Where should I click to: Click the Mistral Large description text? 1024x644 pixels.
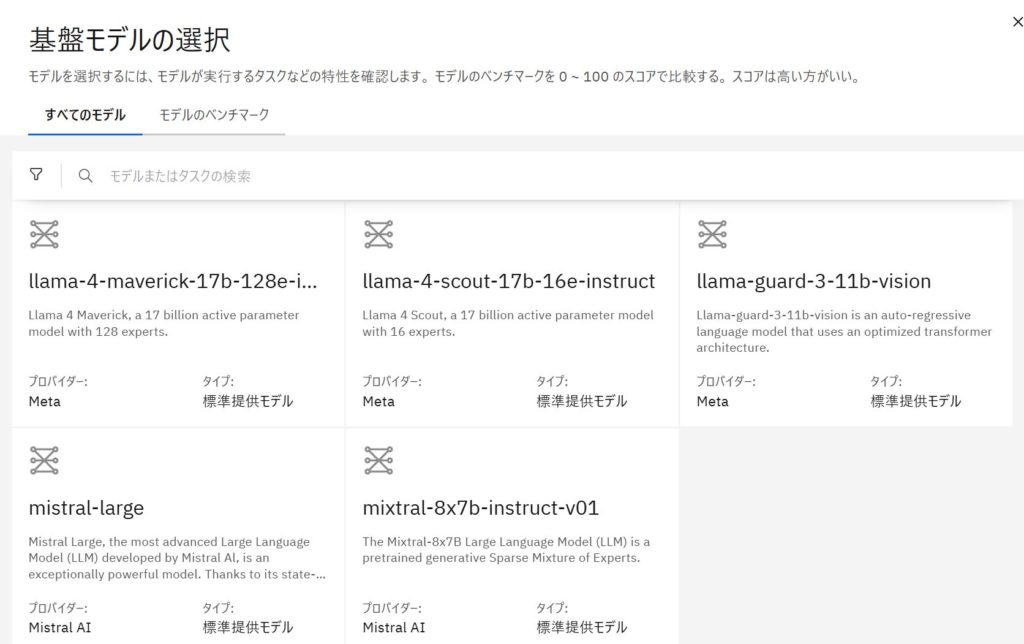(177, 558)
